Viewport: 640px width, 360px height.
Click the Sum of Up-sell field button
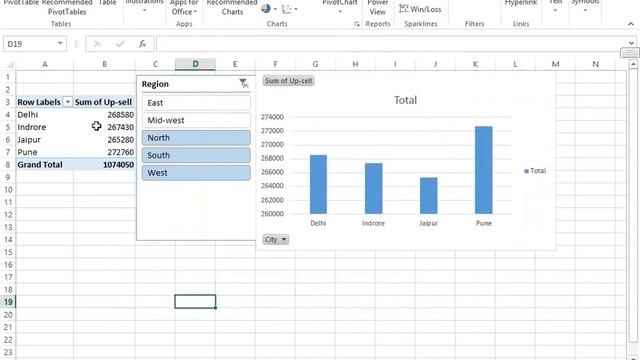288,81
